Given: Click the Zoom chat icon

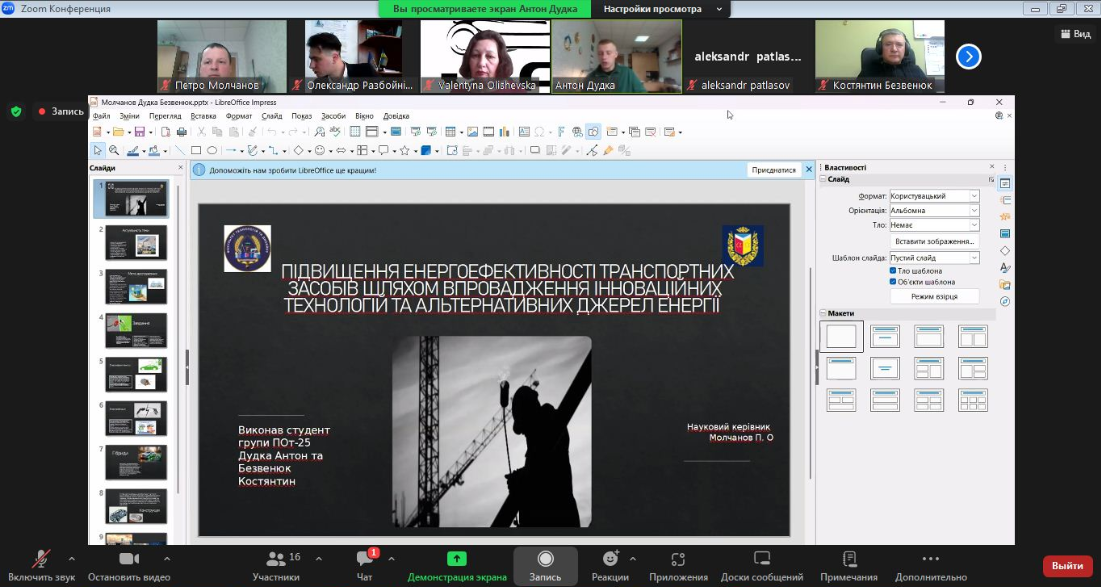Looking at the screenshot, I should tap(365, 559).
